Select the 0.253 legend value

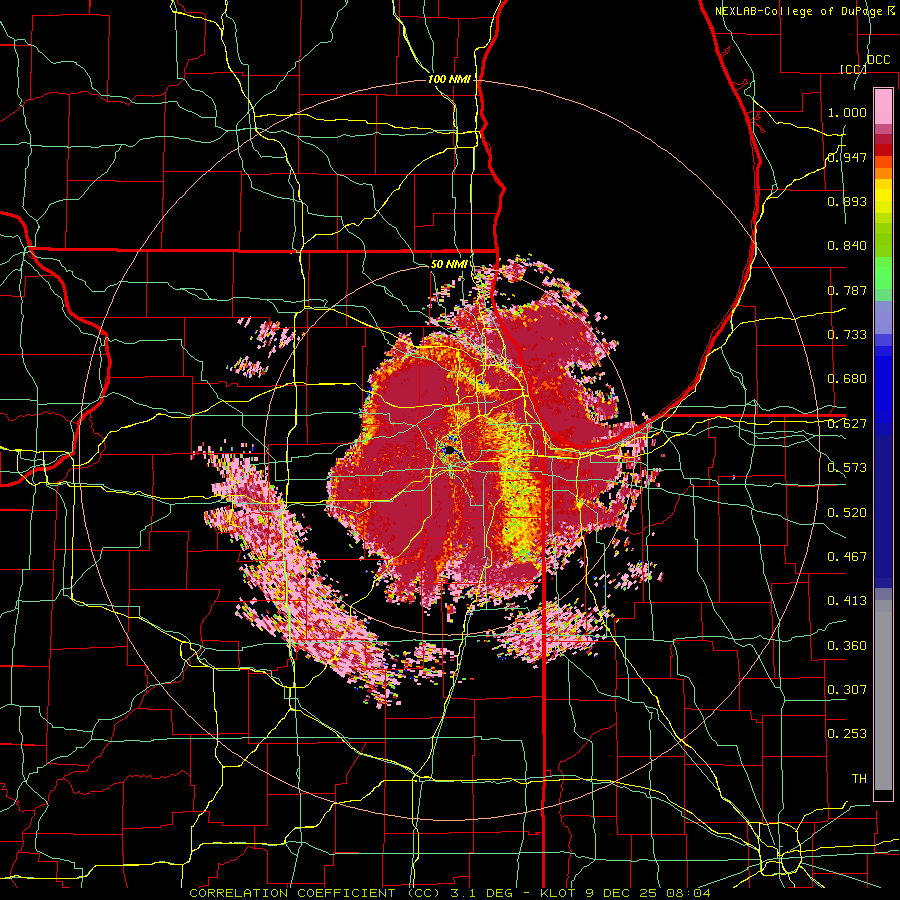pos(847,734)
